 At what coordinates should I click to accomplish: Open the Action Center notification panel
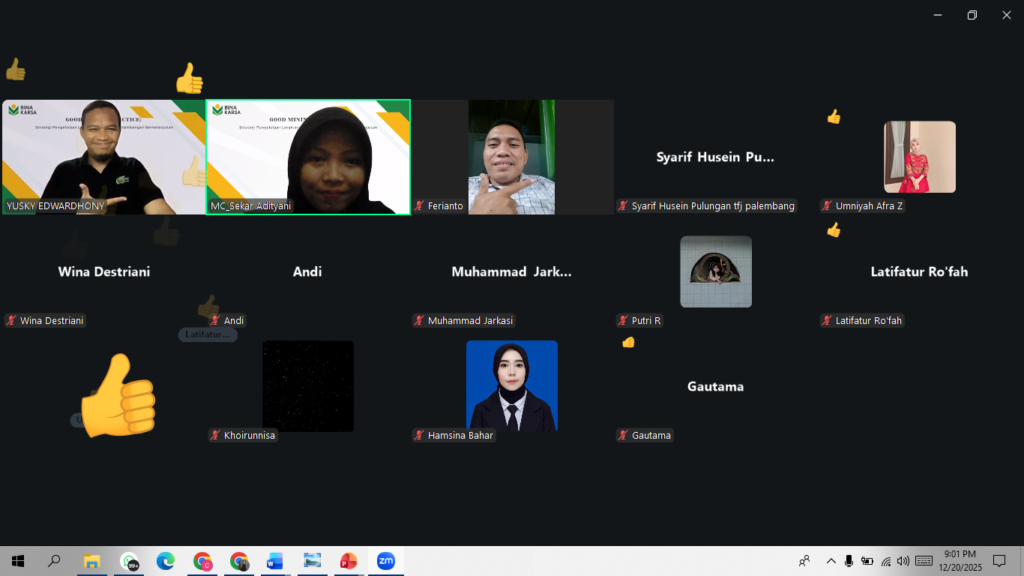(998, 561)
